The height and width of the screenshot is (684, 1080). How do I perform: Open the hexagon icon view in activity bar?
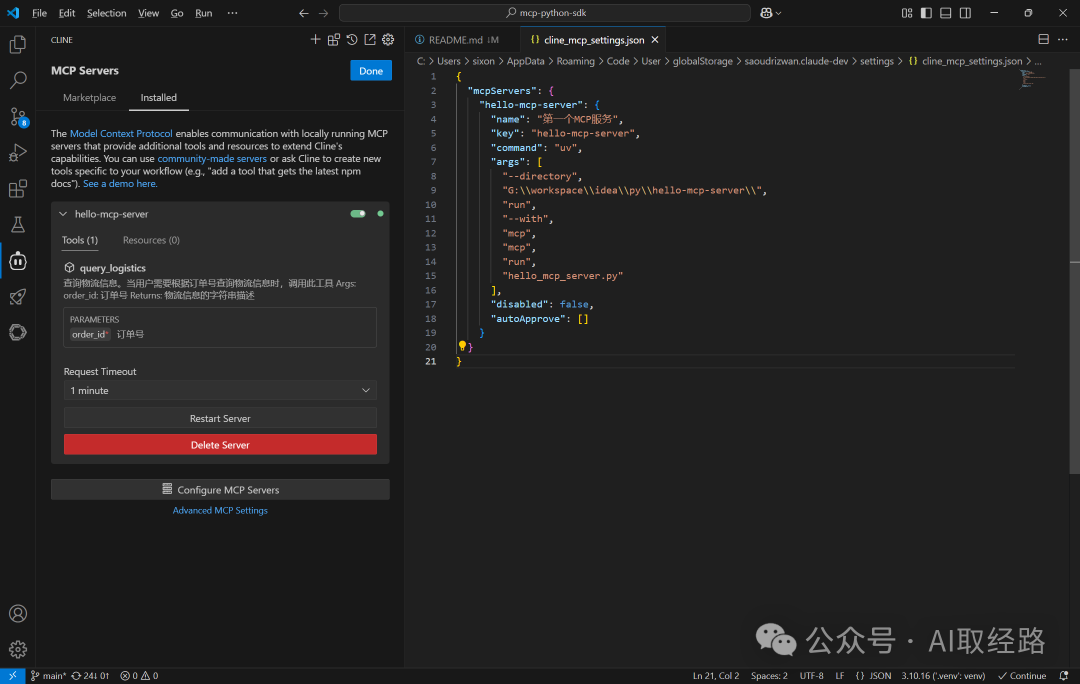coord(18,333)
